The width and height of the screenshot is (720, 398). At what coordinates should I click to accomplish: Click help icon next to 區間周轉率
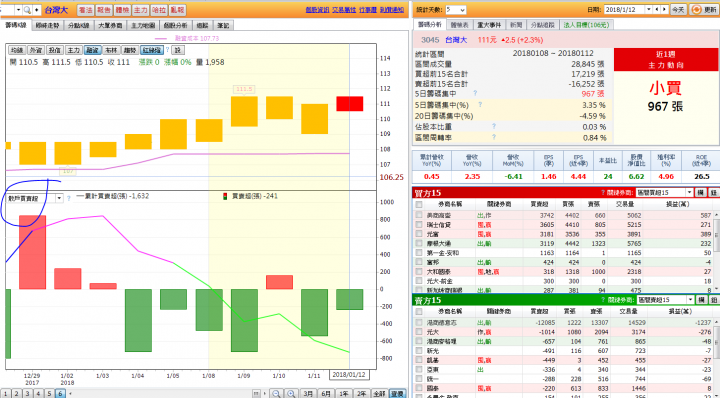click(494, 137)
